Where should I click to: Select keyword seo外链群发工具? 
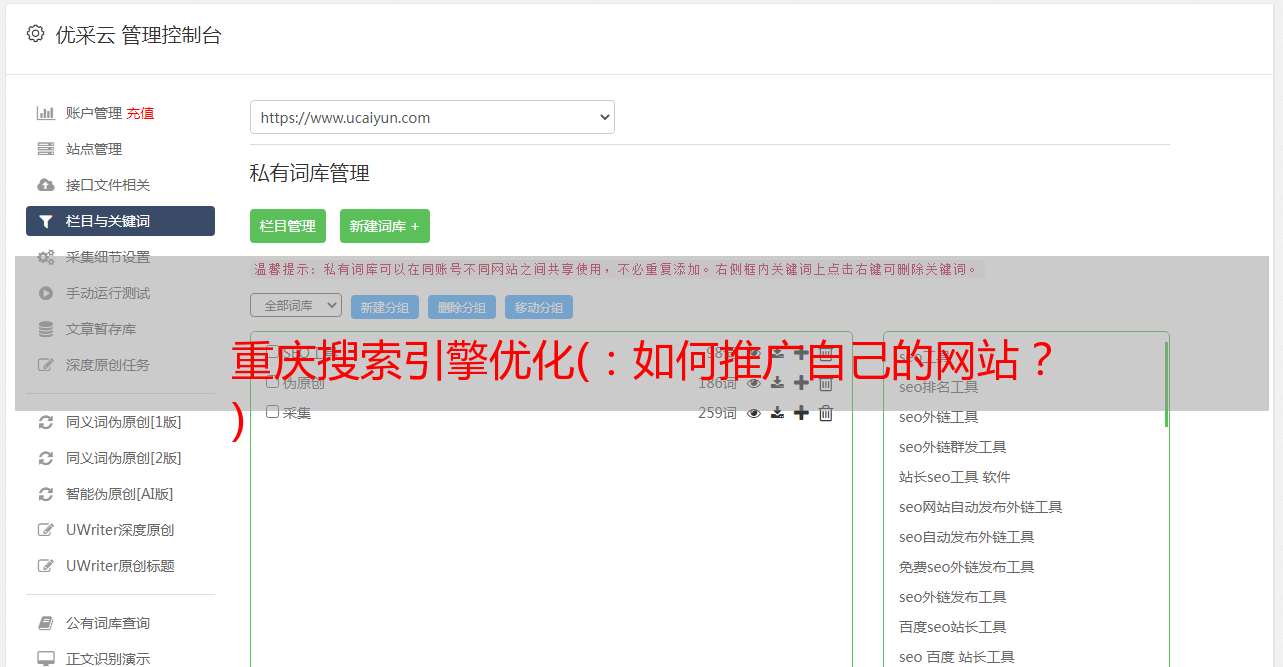coord(953,447)
